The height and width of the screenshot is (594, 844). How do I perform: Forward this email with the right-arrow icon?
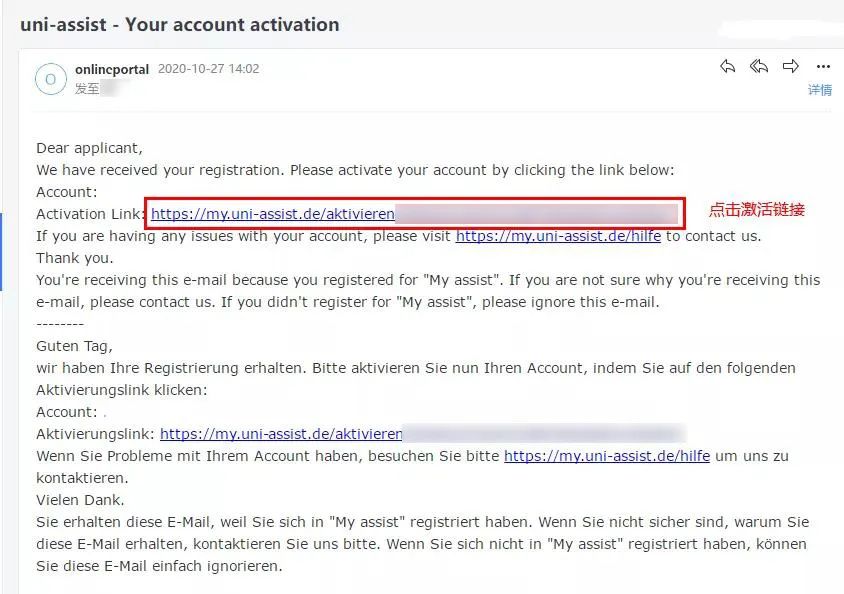pyautogui.click(x=791, y=67)
